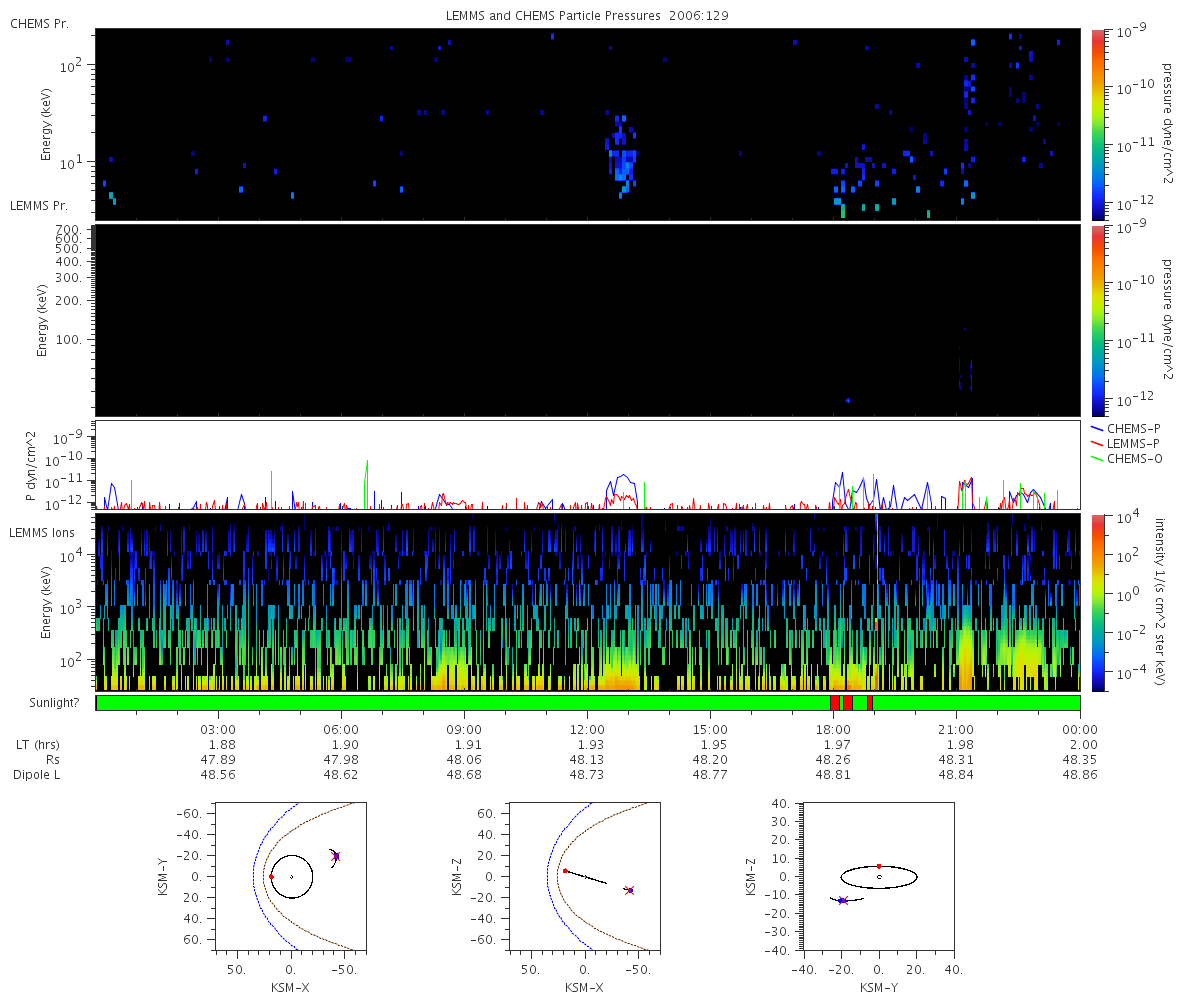Click the spacecraft marker in KSM-Y/KSM-Z plot
Image resolution: width=1200 pixels, height=1000 pixels.
pyautogui.click(x=842, y=901)
